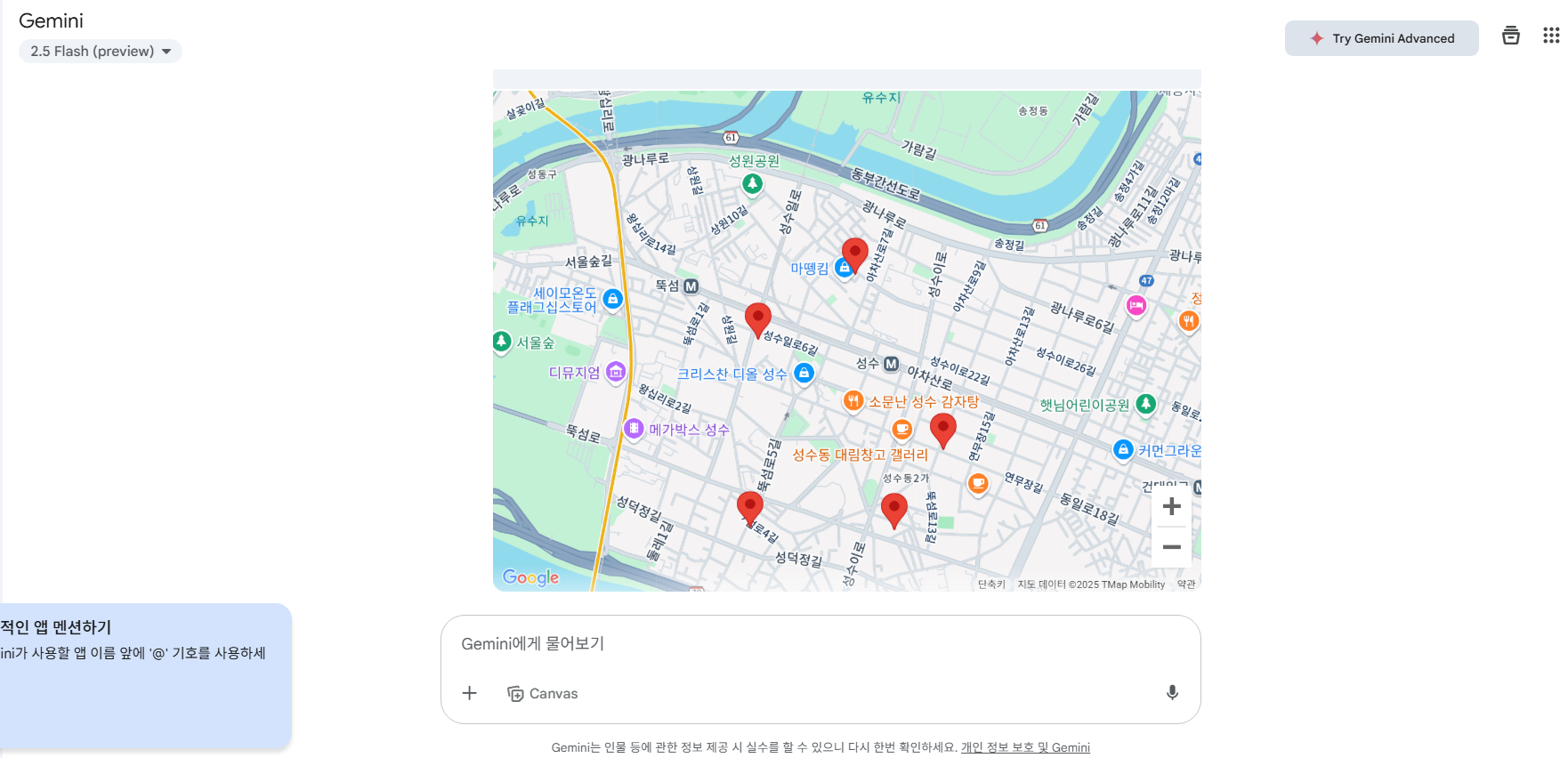This screenshot has width=1568, height=758.
Task: Select the 메가박스 성수 cinema marker
Action: [x=634, y=429]
